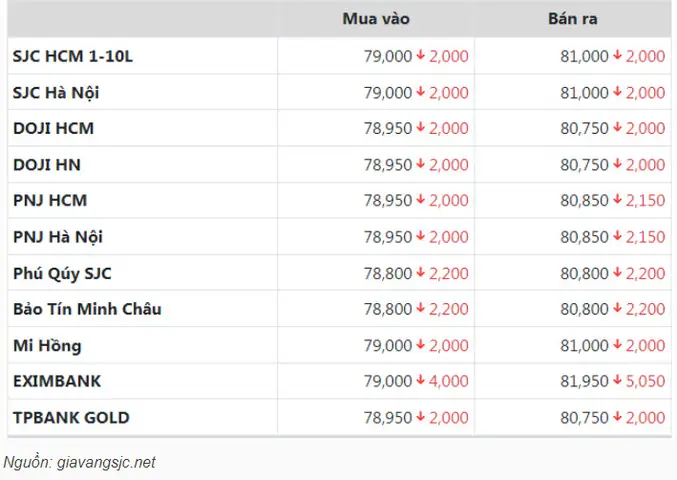
Task: Click down arrow in DOJI HN buy price
Action: (421, 164)
